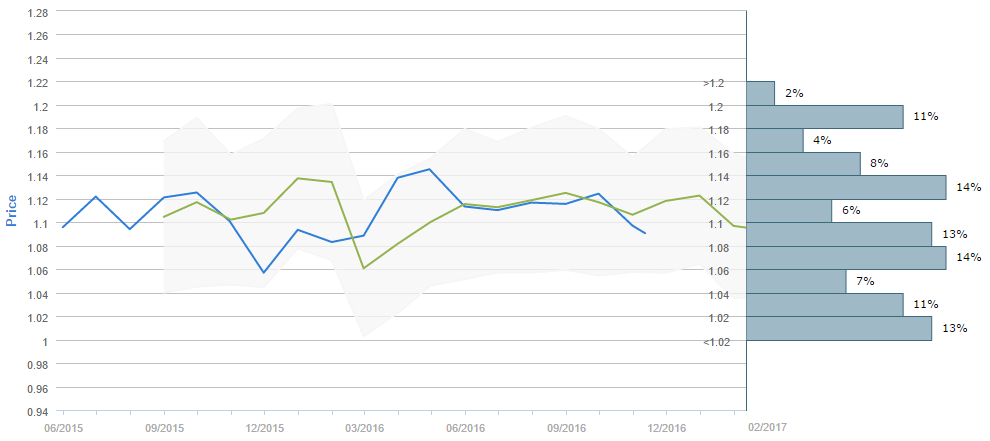The image size is (990, 441).
Task: Select the 09/2016 date label
Action: (x=566, y=426)
